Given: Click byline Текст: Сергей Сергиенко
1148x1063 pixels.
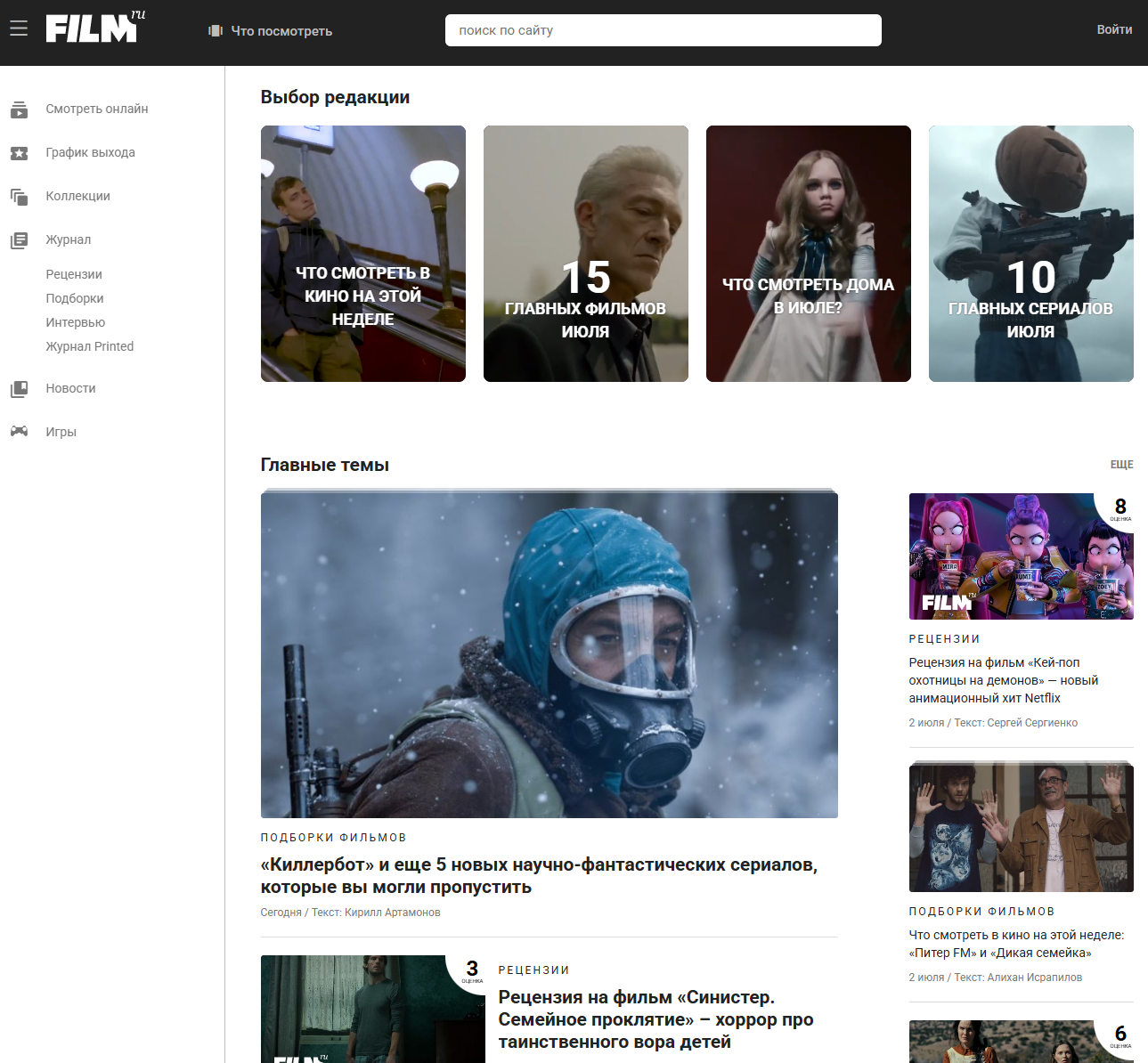Looking at the screenshot, I should click(1016, 723).
